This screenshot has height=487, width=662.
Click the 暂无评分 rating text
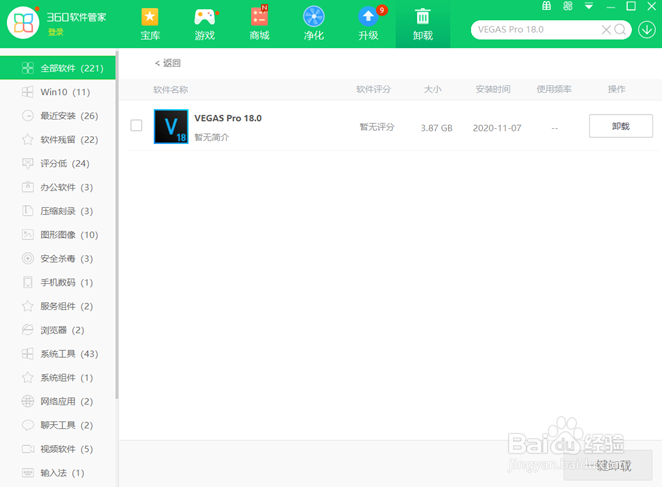(377, 127)
